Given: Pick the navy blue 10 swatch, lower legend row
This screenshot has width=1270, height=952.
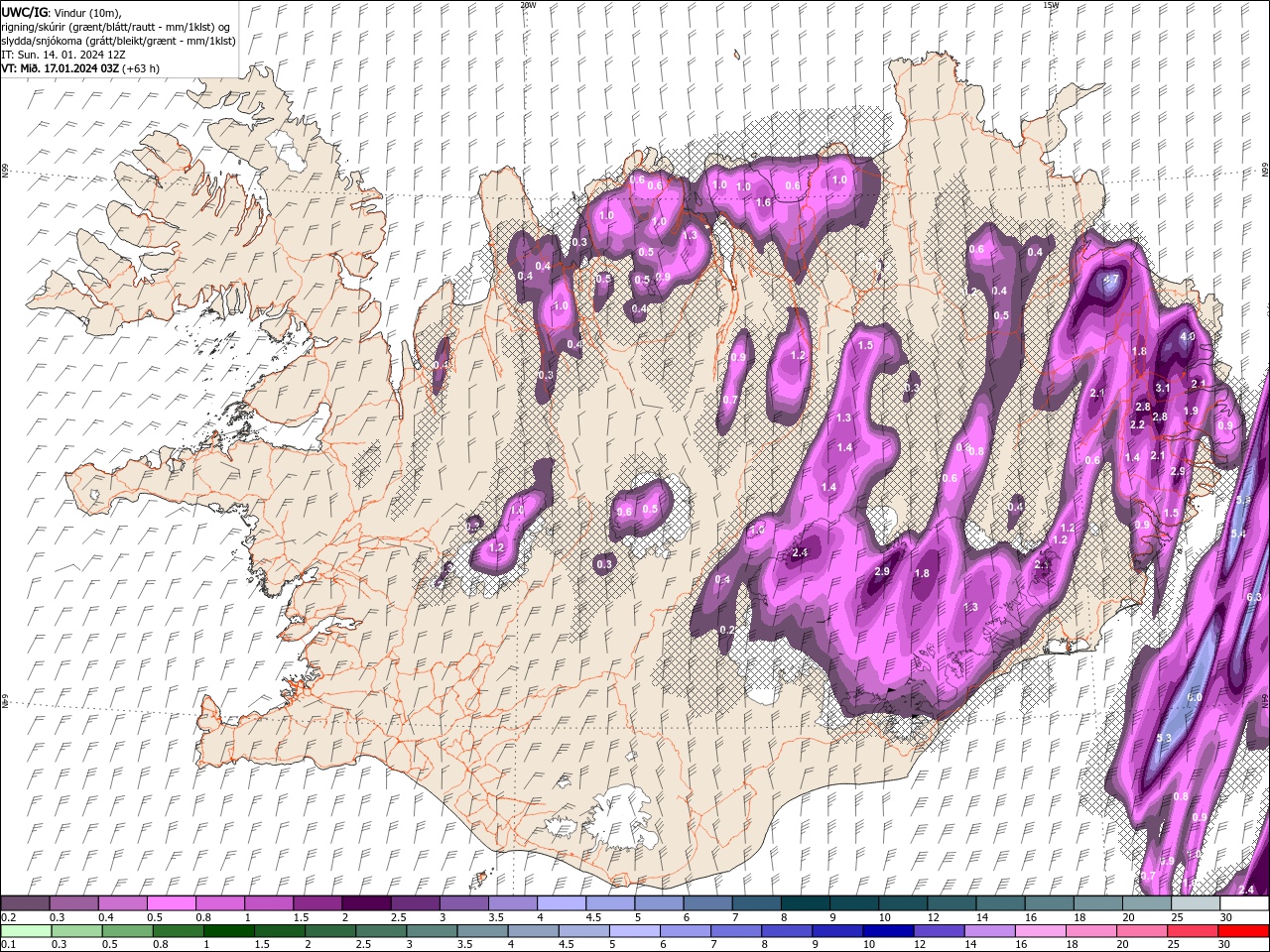Looking at the screenshot, I should (886, 930).
